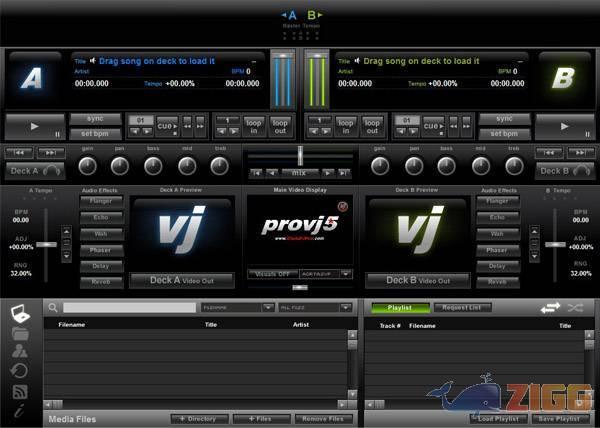Click the history/refresh sidebar icon
Viewport: 600px width, 428px height.
tap(19, 370)
